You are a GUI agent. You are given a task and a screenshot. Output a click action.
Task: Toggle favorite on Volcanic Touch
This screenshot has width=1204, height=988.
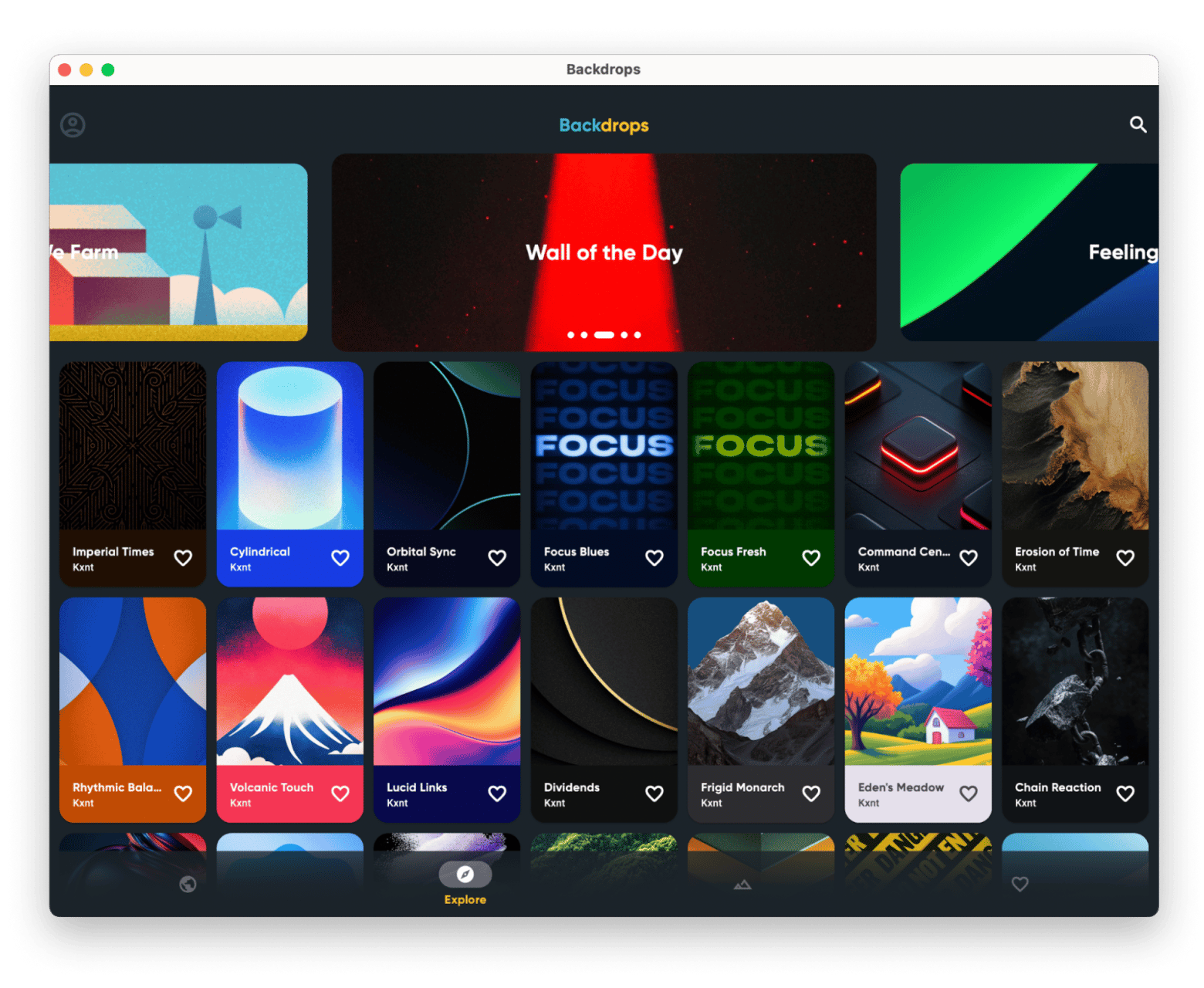tap(340, 793)
